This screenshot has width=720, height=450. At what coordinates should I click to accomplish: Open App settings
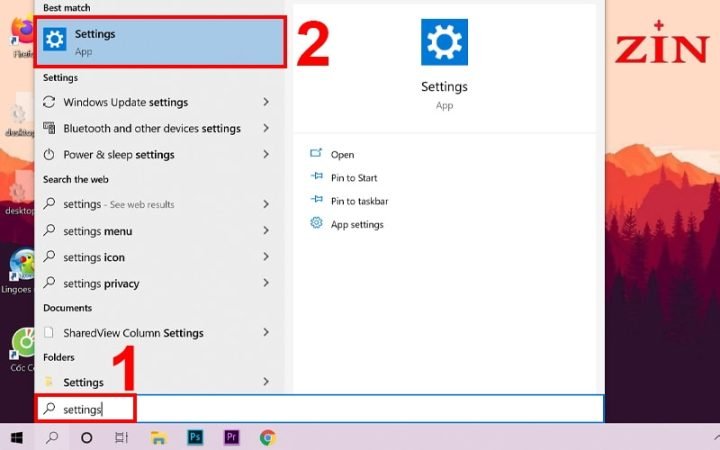tap(357, 225)
